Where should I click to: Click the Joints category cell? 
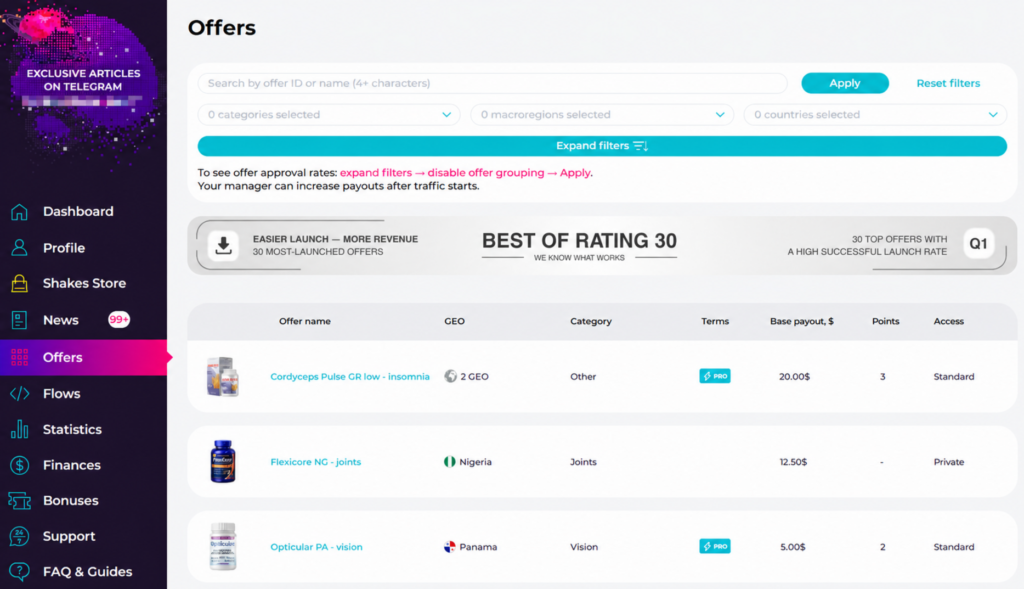[x=583, y=462]
